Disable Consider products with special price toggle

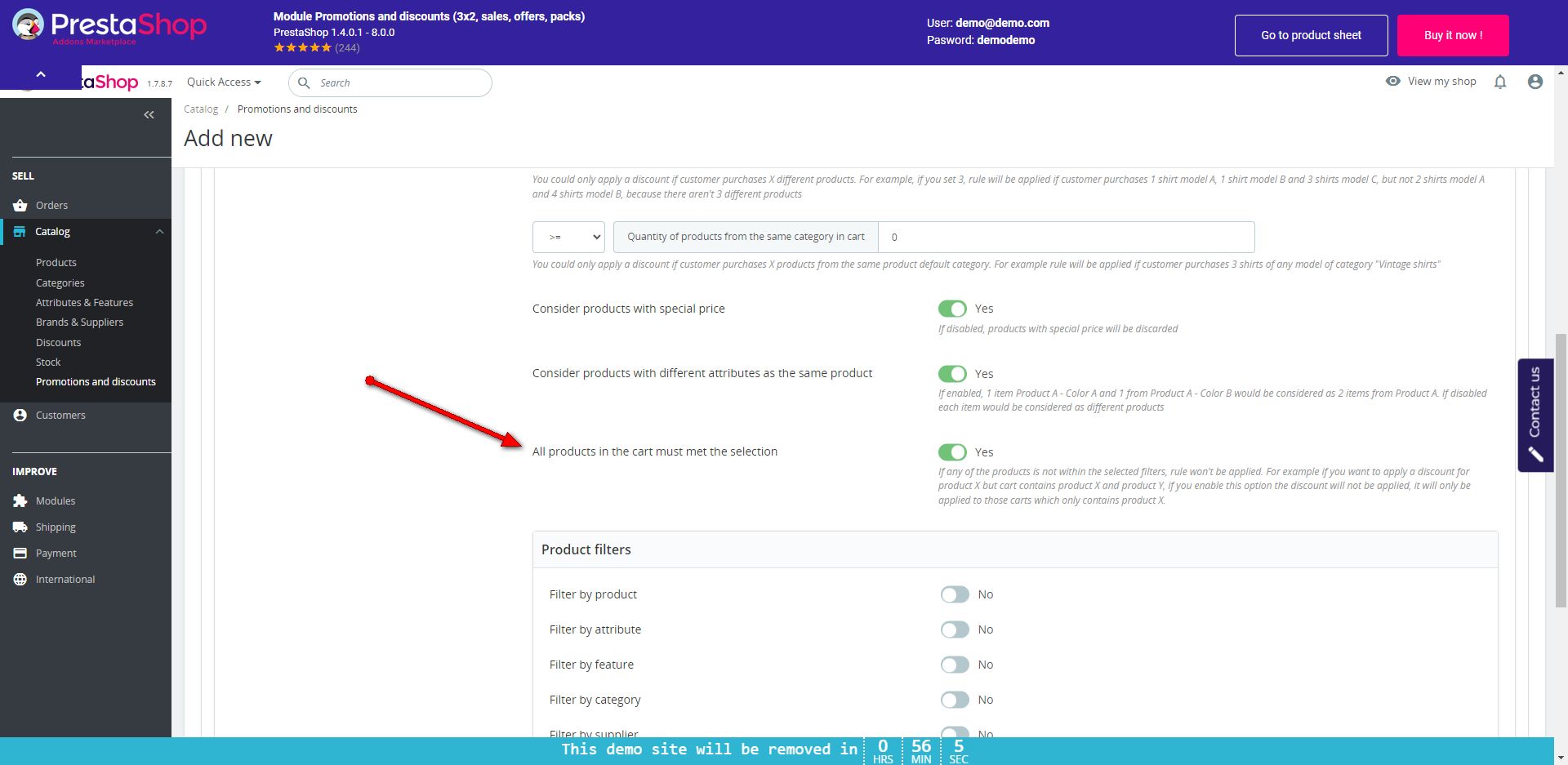tap(952, 309)
